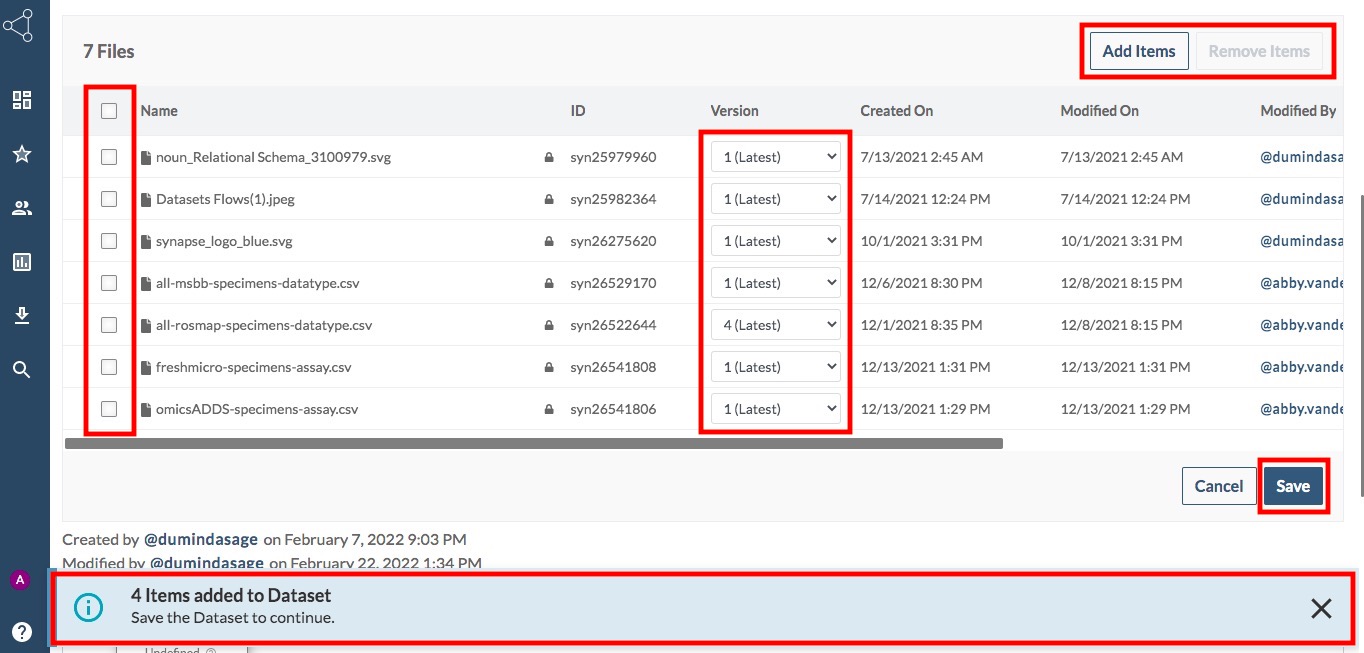Save the dataset changes

tap(1293, 485)
